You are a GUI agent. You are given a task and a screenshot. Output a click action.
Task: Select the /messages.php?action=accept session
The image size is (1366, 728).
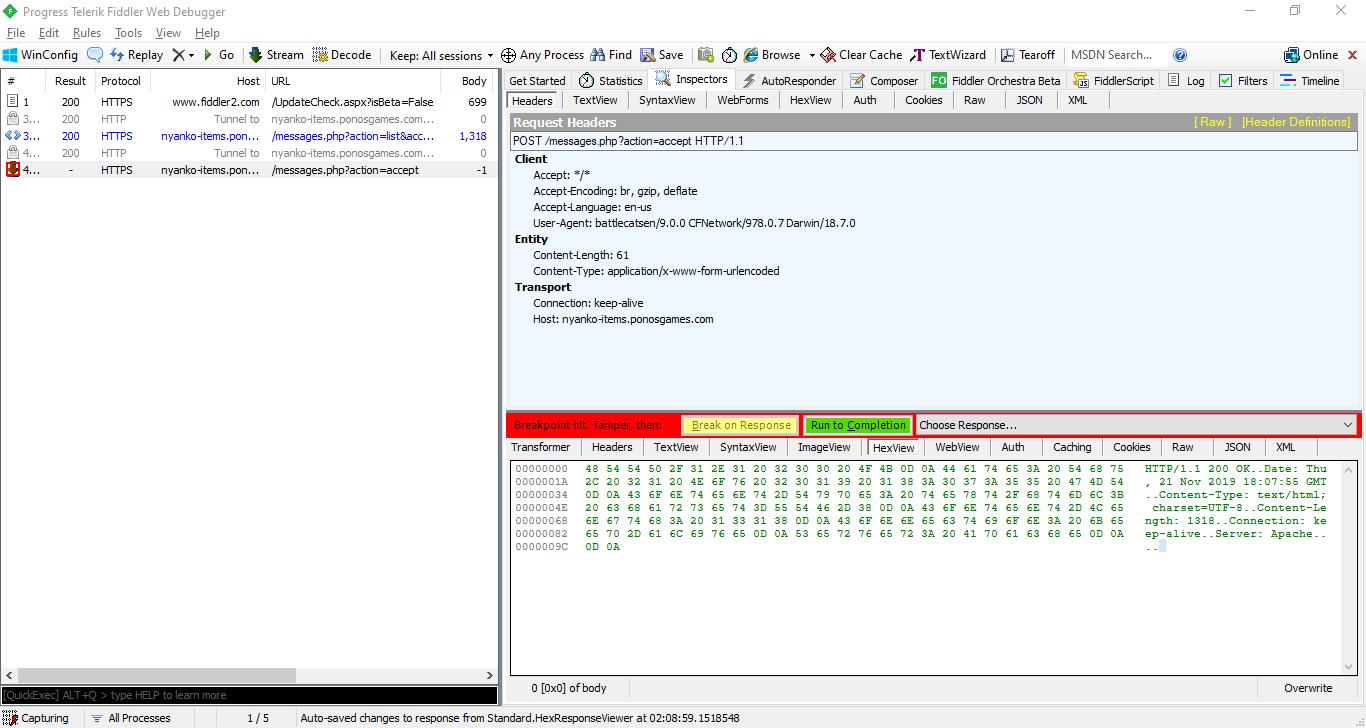pos(248,170)
